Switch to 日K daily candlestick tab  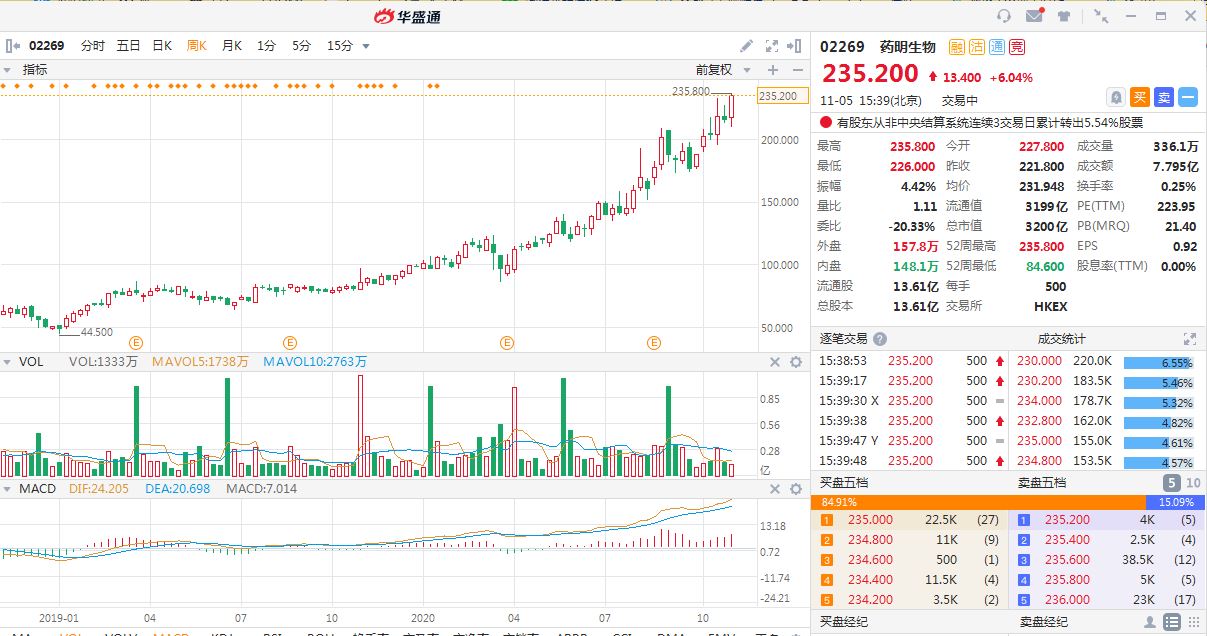(162, 46)
